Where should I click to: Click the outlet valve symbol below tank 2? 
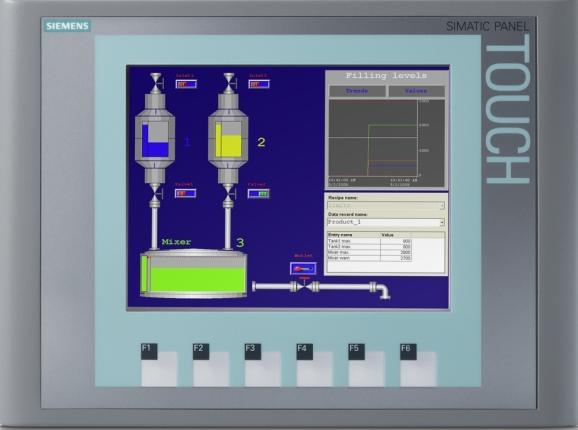(x=229, y=192)
